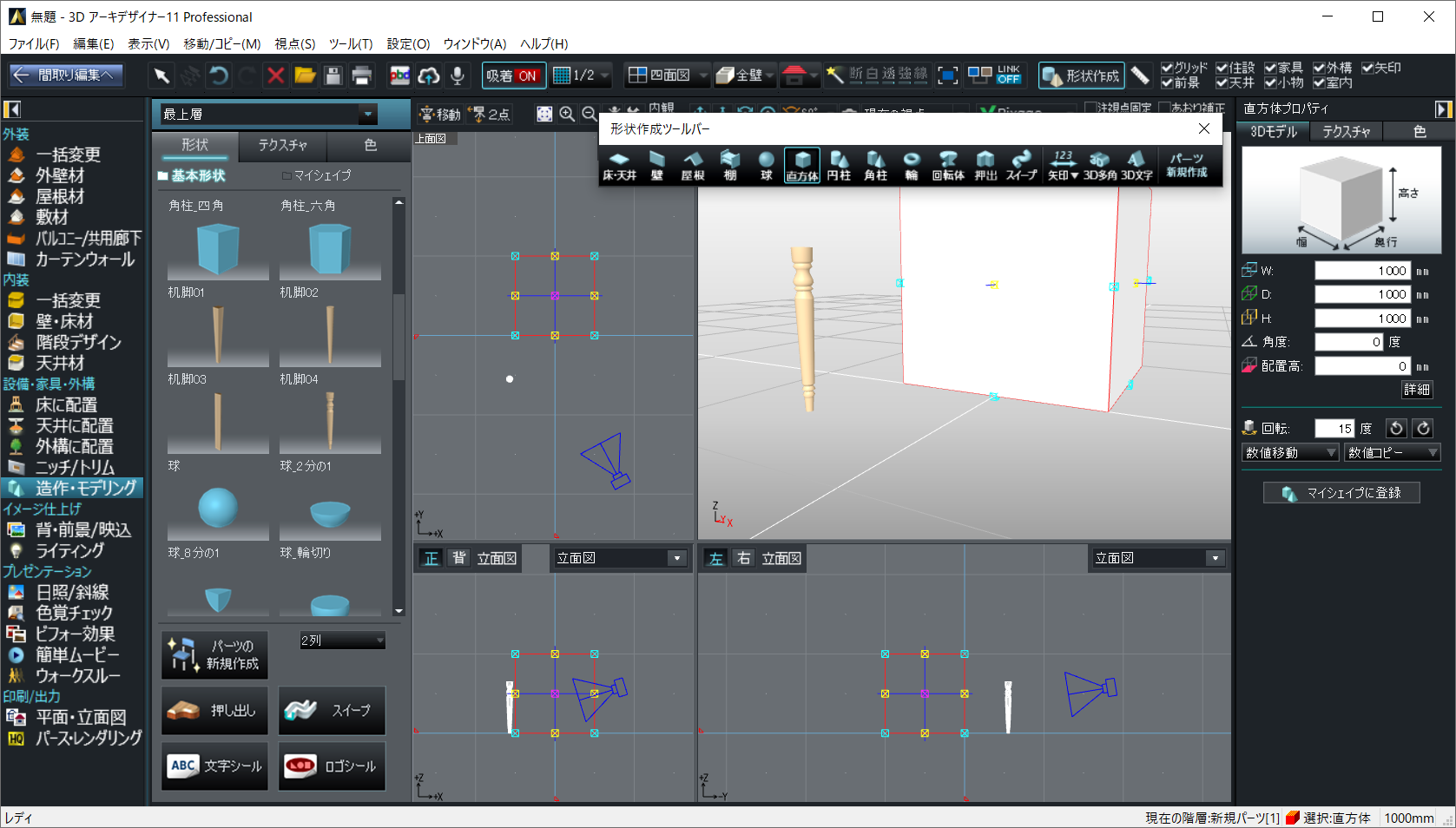
Task: Click the red delete X icon
Action: 275,76
